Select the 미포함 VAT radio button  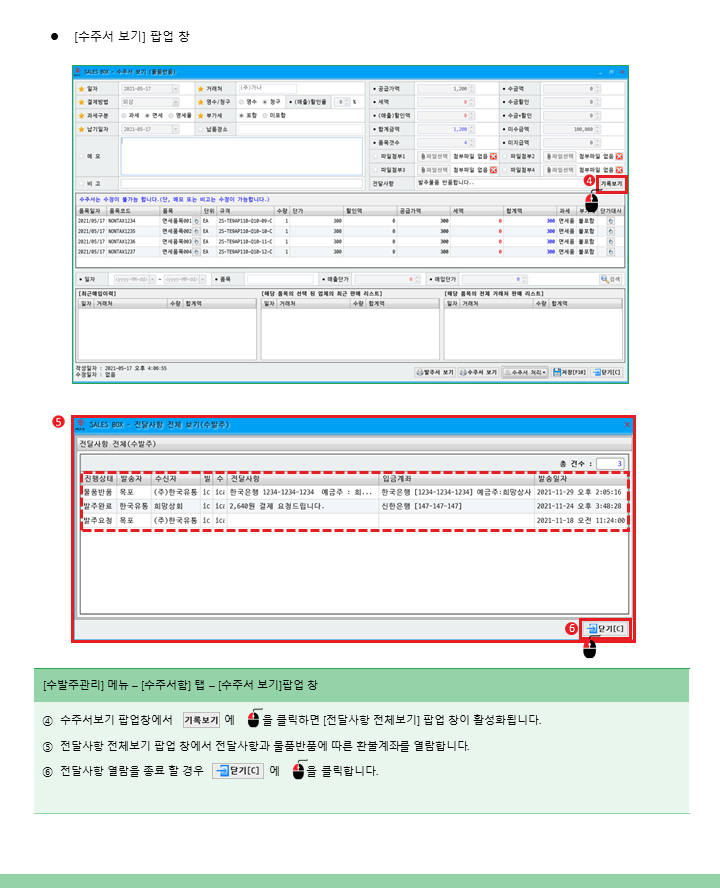point(265,116)
